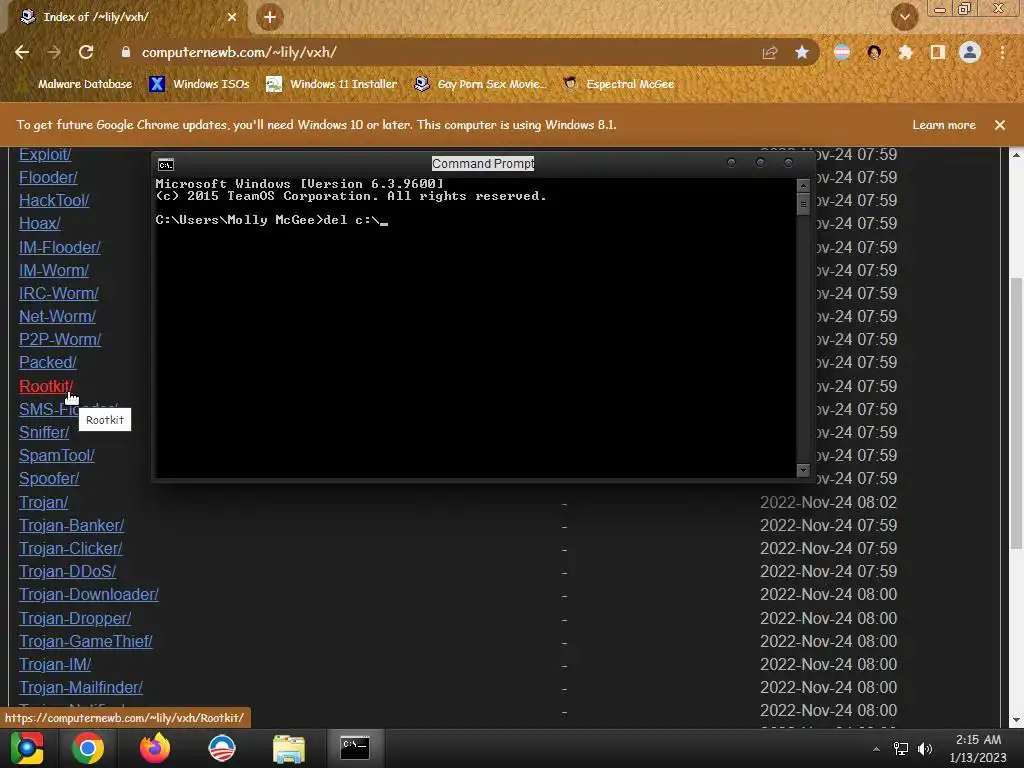Screen dimensions: 1024x768
Task: Go back with the browser back arrow
Action: [22, 52]
